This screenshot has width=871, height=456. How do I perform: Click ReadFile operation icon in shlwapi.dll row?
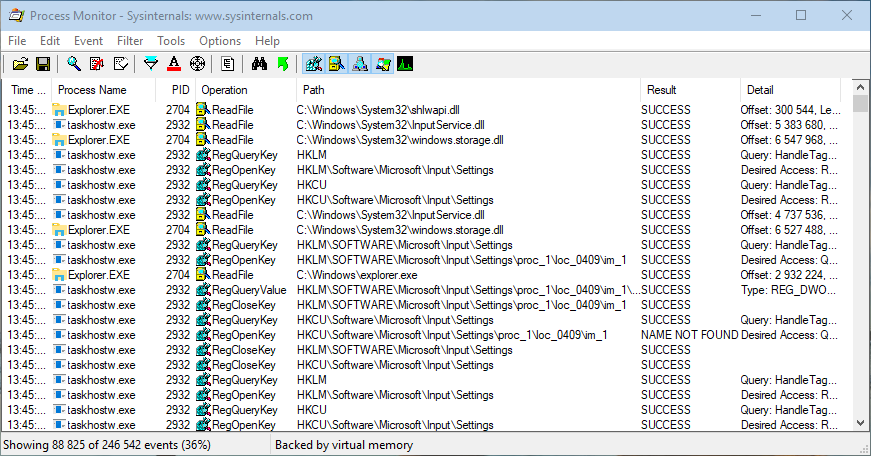click(x=203, y=110)
